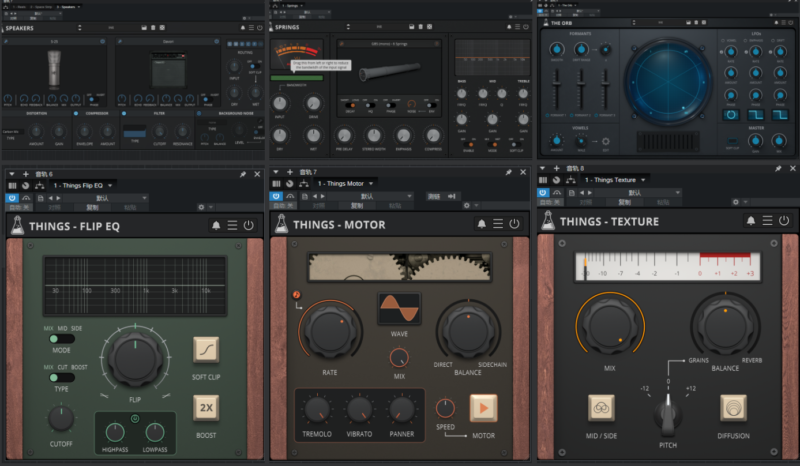The width and height of the screenshot is (800, 466).
Task: Click the Tremolo knob in Things Motor
Action: click(317, 409)
